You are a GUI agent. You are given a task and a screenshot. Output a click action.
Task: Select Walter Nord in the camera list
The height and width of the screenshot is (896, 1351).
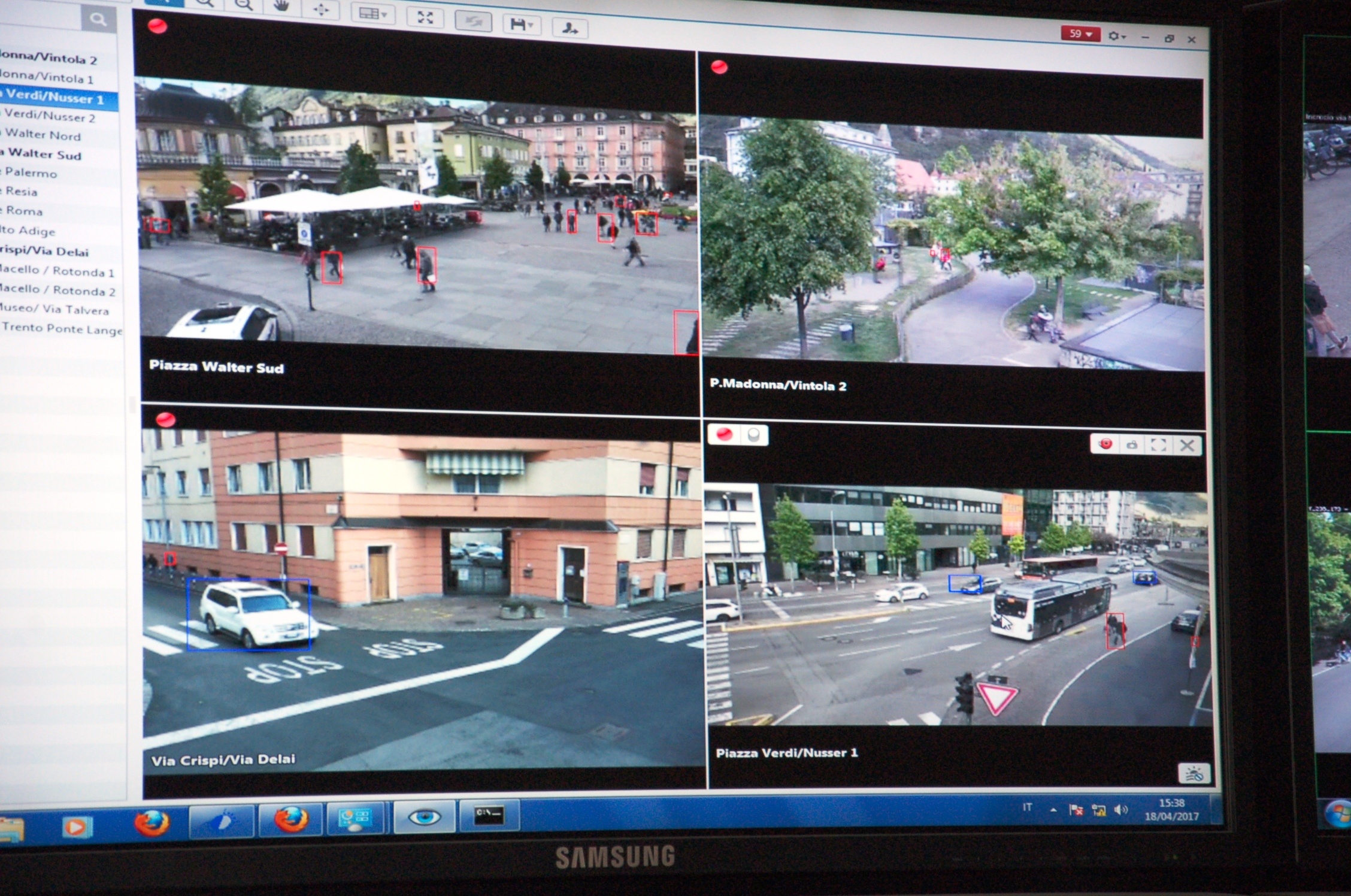[x=43, y=135]
